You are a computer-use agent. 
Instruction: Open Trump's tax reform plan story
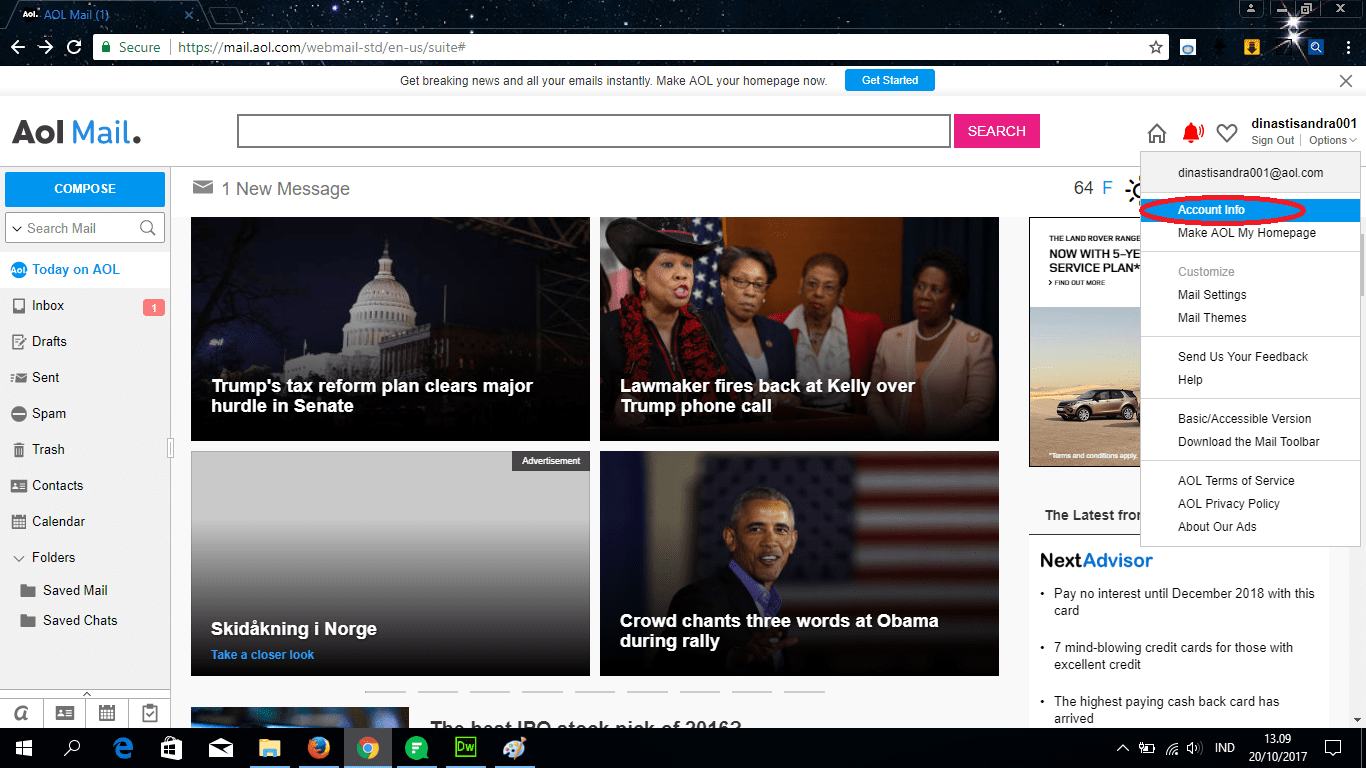[x=390, y=329]
